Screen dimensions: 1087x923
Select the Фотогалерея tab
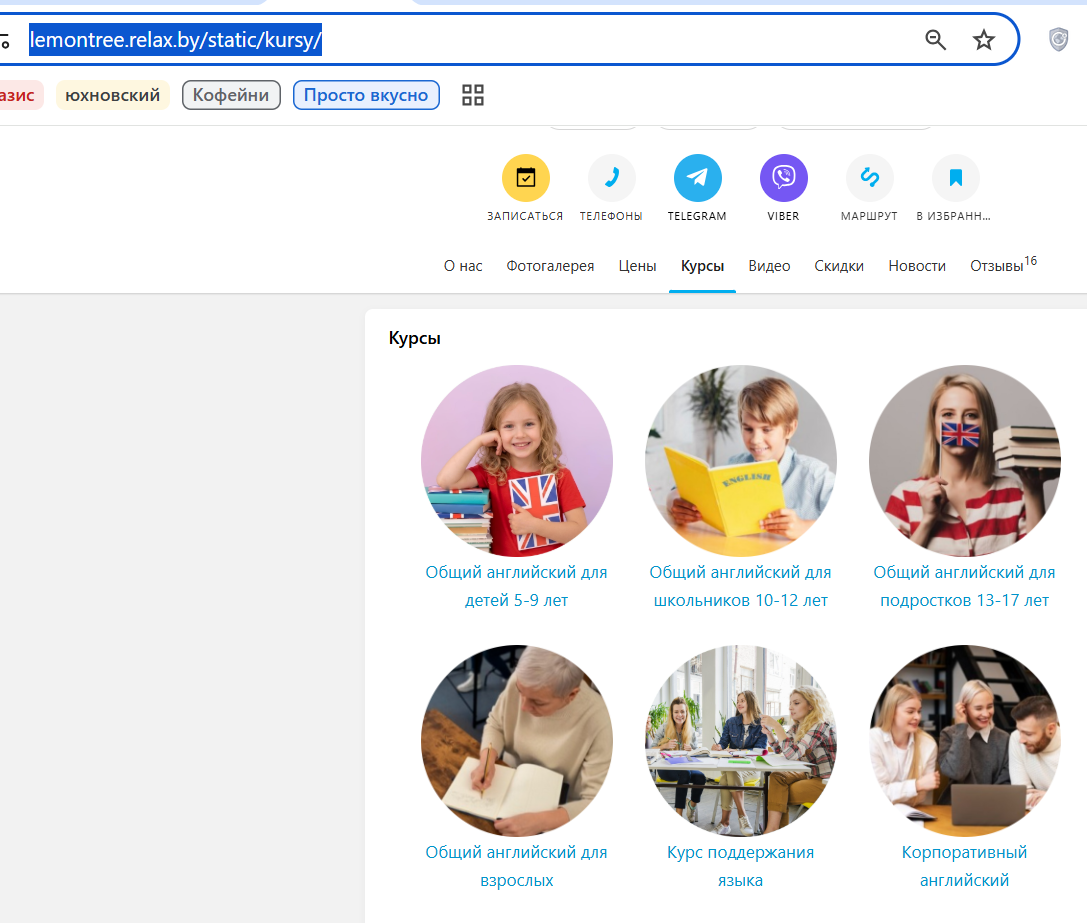click(x=550, y=266)
